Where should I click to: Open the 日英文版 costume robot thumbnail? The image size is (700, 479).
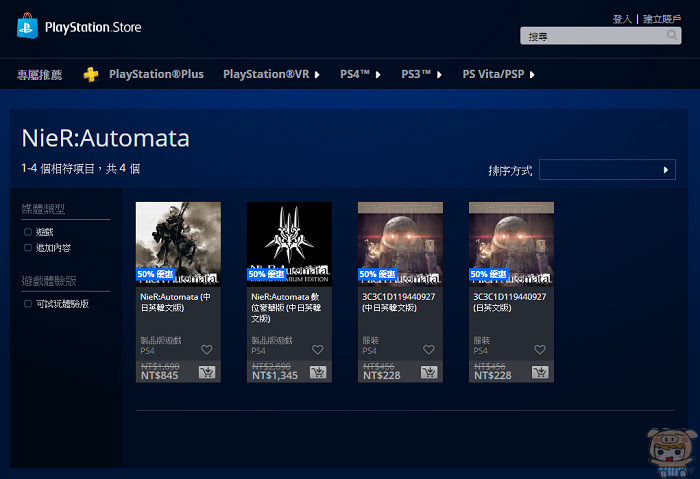point(511,244)
